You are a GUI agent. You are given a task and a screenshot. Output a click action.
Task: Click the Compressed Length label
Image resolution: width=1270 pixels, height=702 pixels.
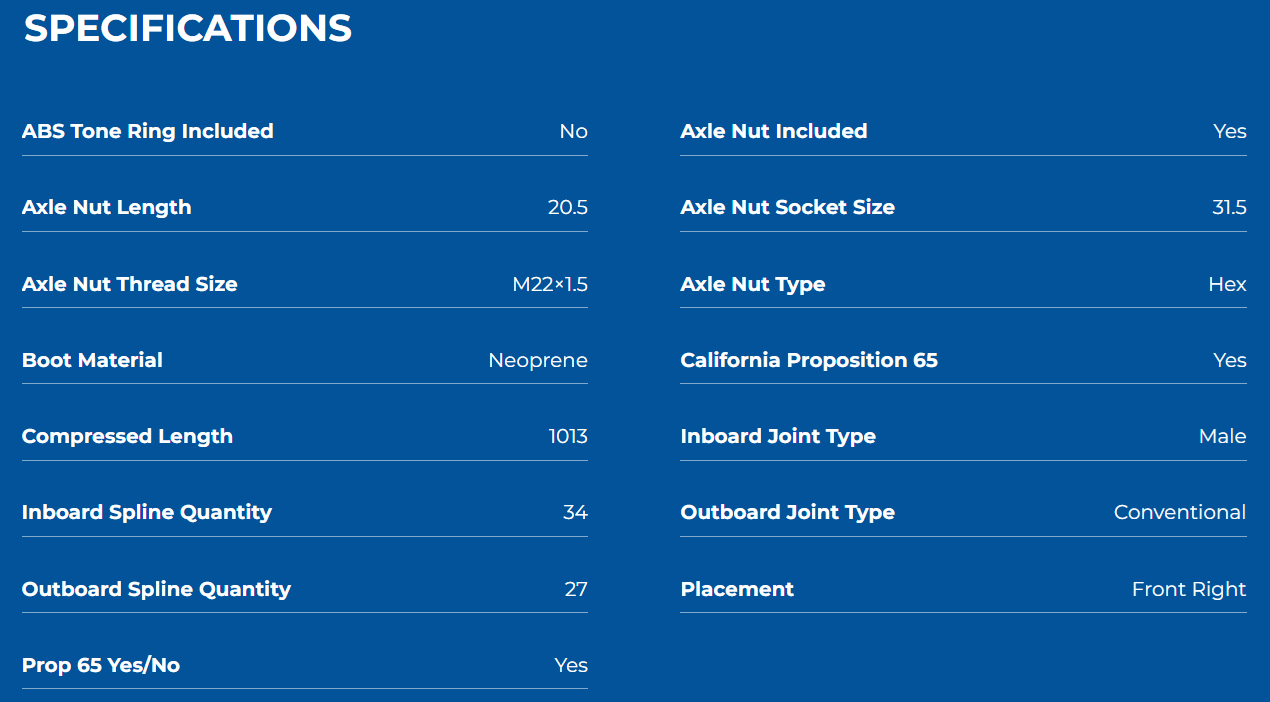point(127,436)
